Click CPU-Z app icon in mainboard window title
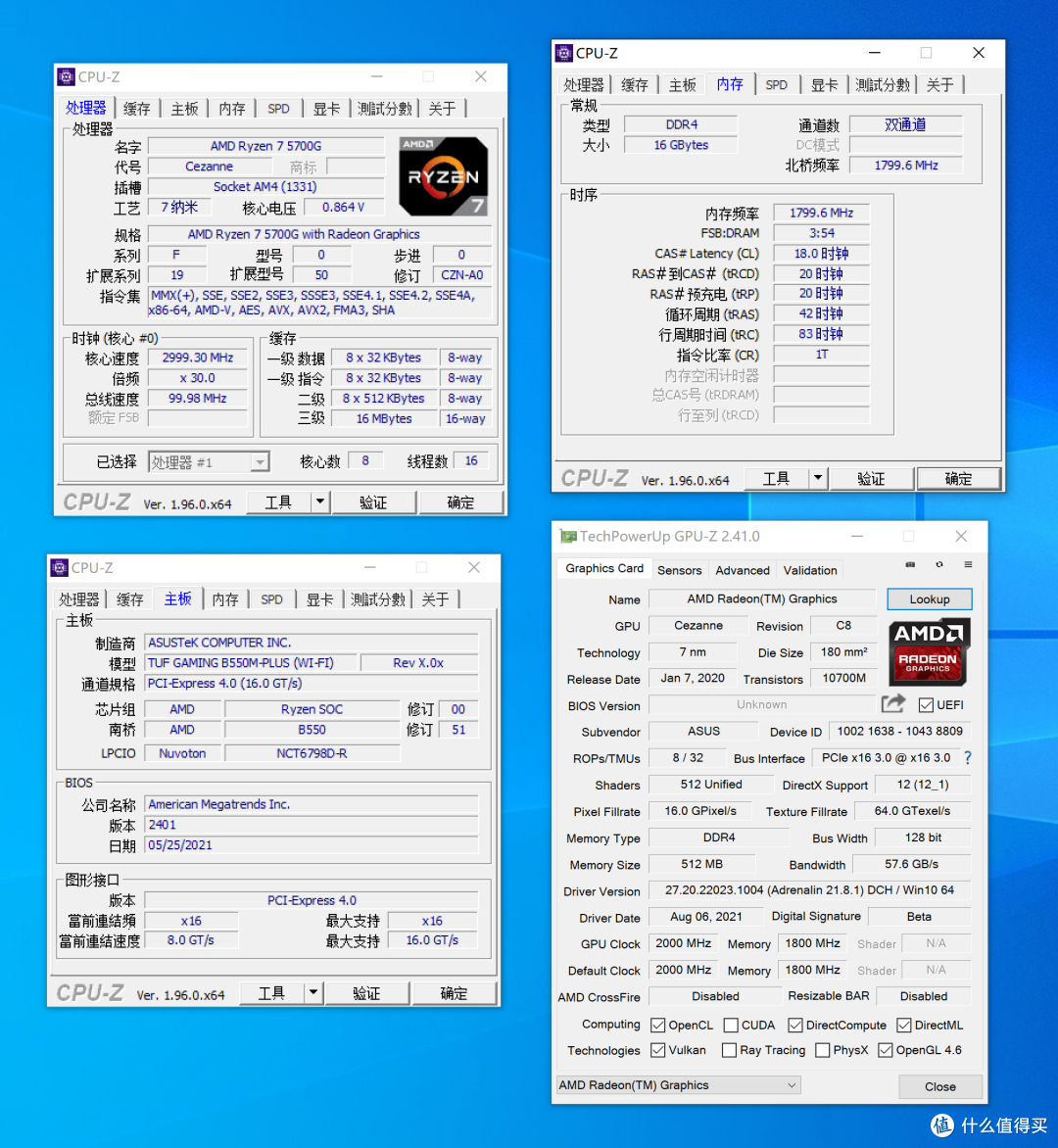The height and width of the screenshot is (1148, 1058). click(x=60, y=567)
